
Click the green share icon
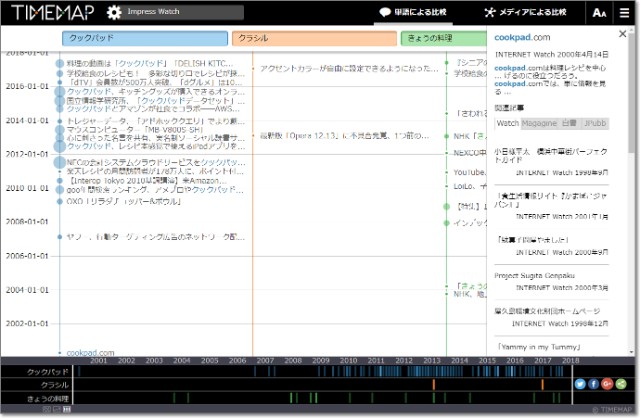(619, 383)
